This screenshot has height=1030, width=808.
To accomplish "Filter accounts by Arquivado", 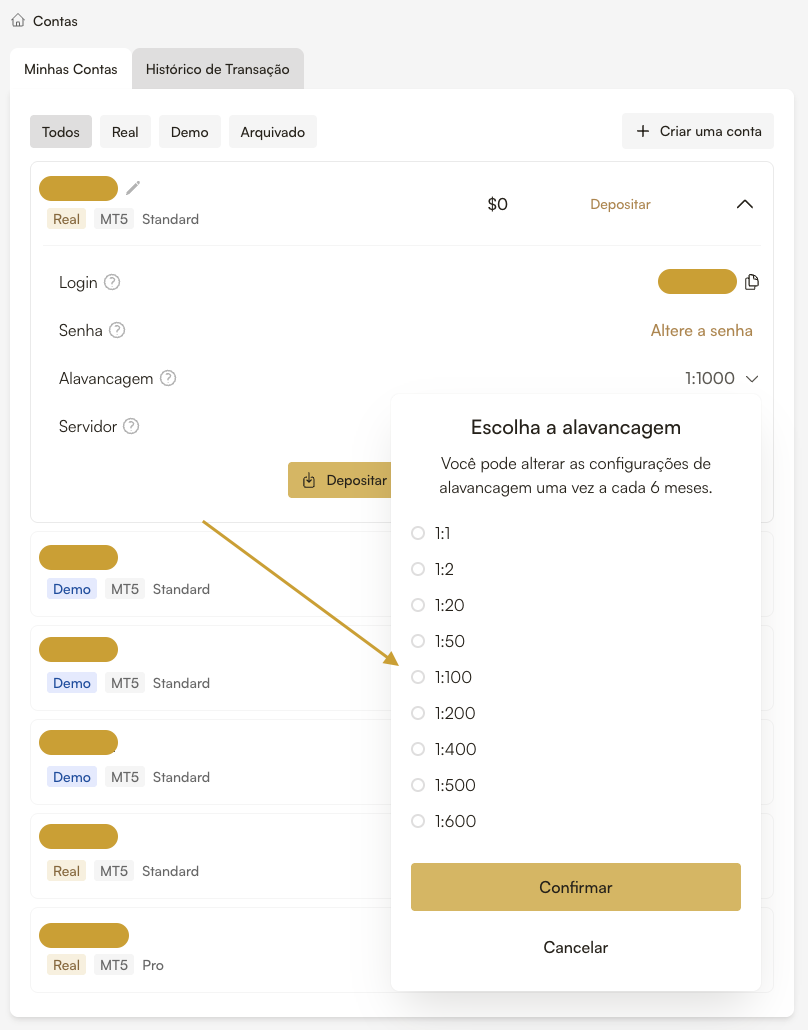I will pos(272,132).
